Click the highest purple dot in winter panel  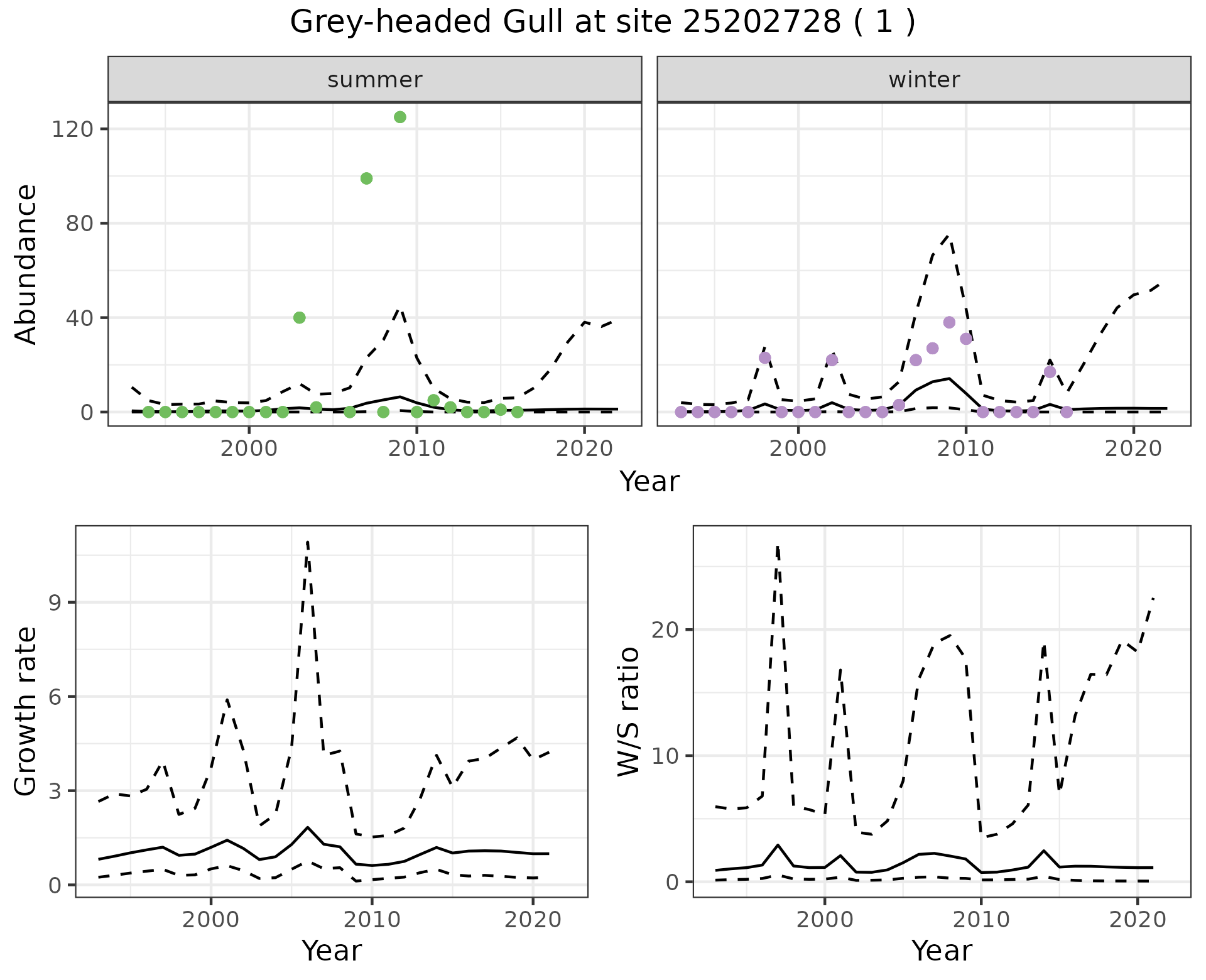[949, 322]
